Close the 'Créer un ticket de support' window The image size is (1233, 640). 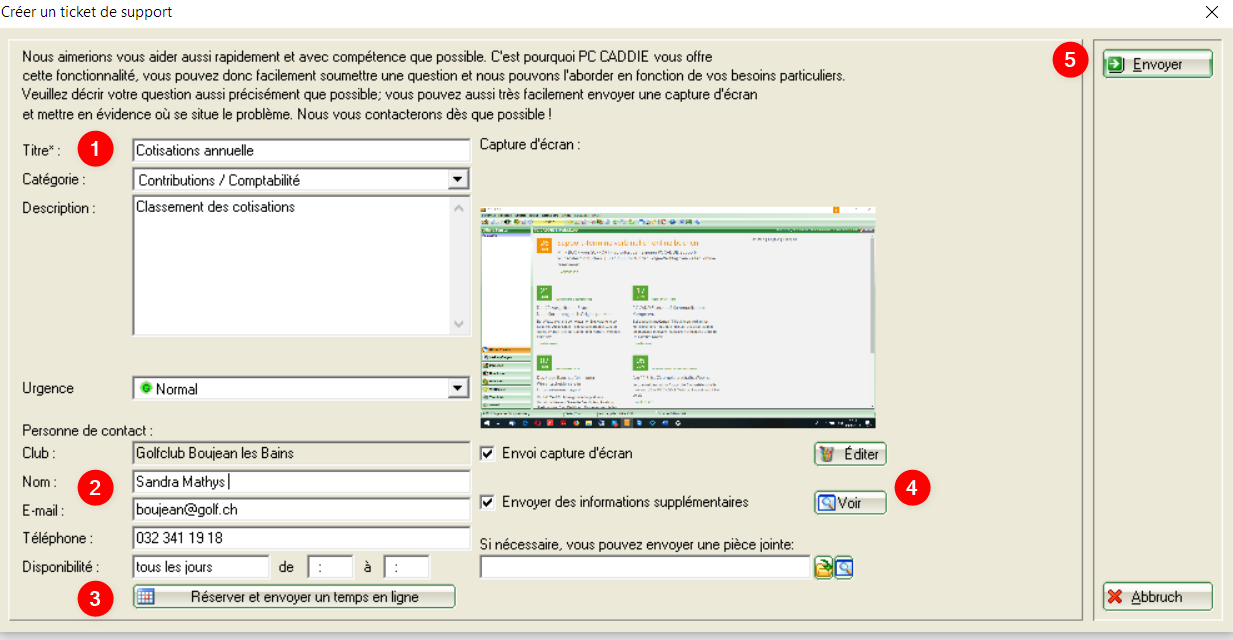(1212, 12)
